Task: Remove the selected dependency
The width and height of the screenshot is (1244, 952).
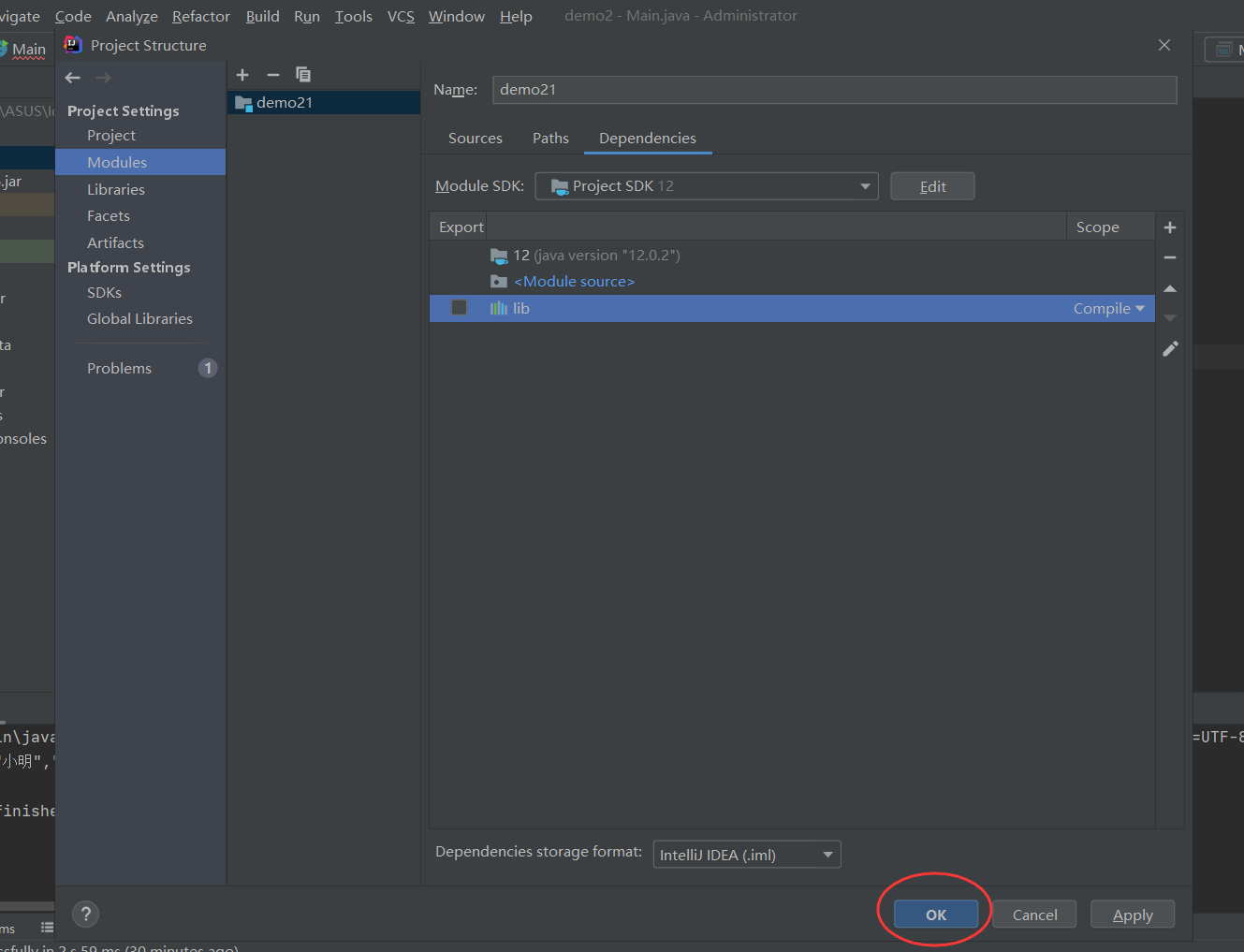Action: (1170, 257)
